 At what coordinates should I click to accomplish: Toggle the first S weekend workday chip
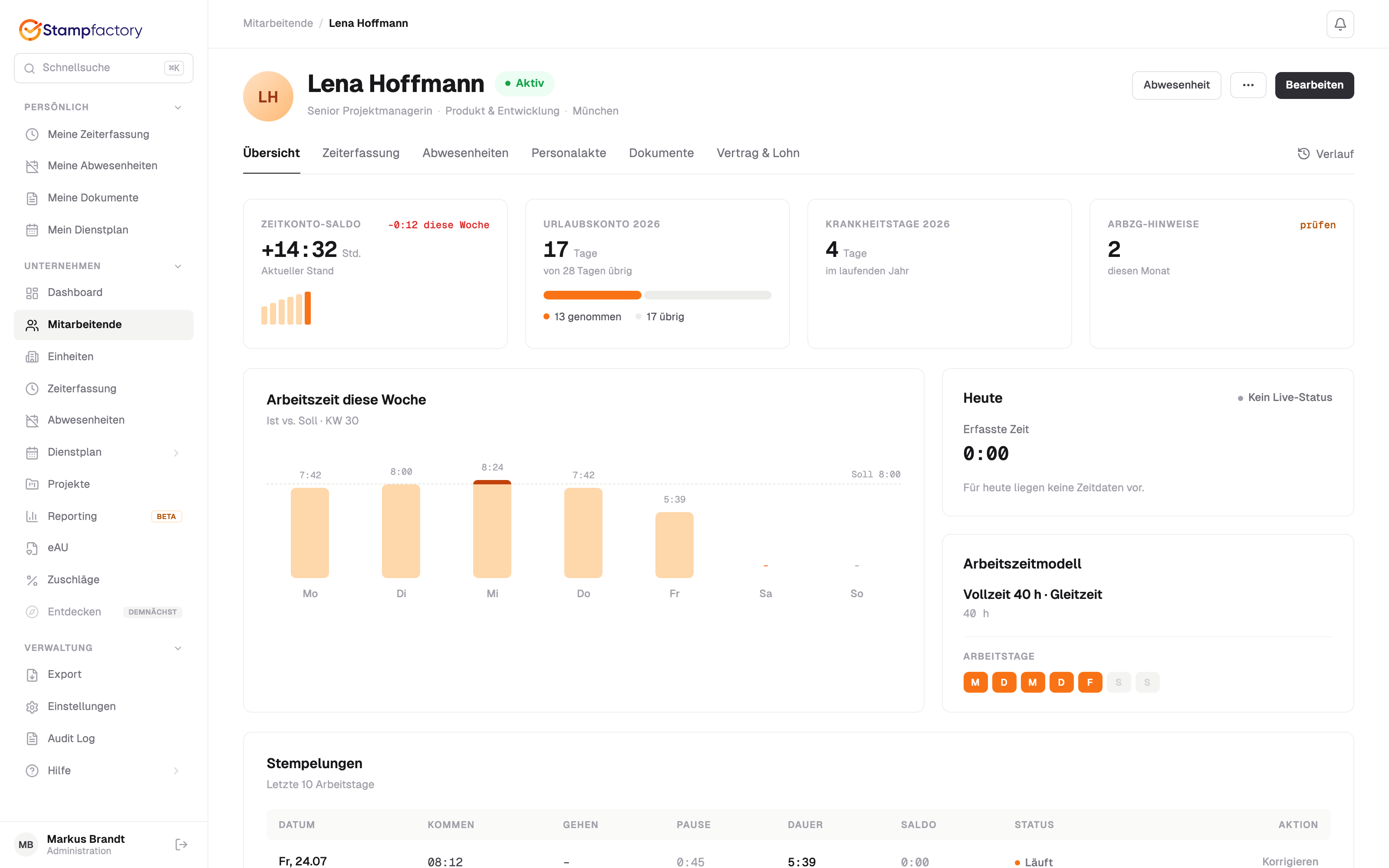click(x=1119, y=682)
